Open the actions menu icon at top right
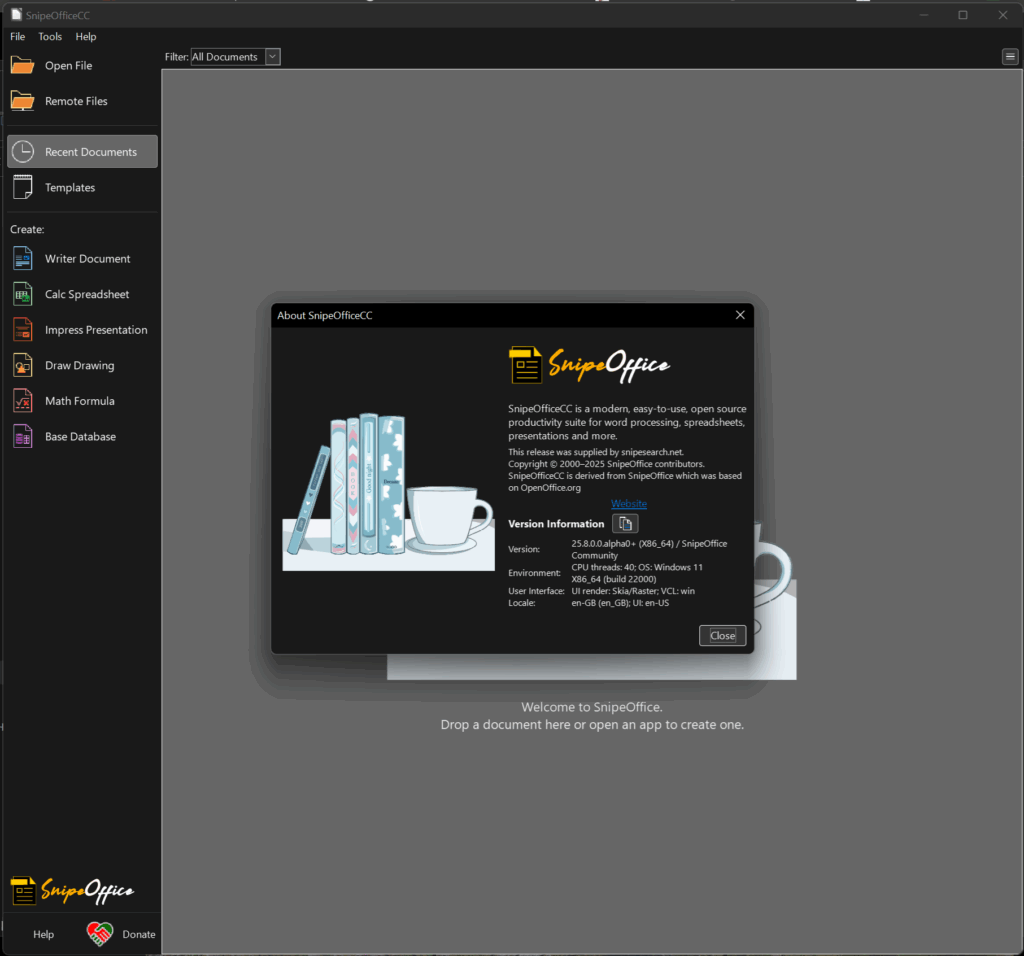The width and height of the screenshot is (1024, 956). 1010,57
